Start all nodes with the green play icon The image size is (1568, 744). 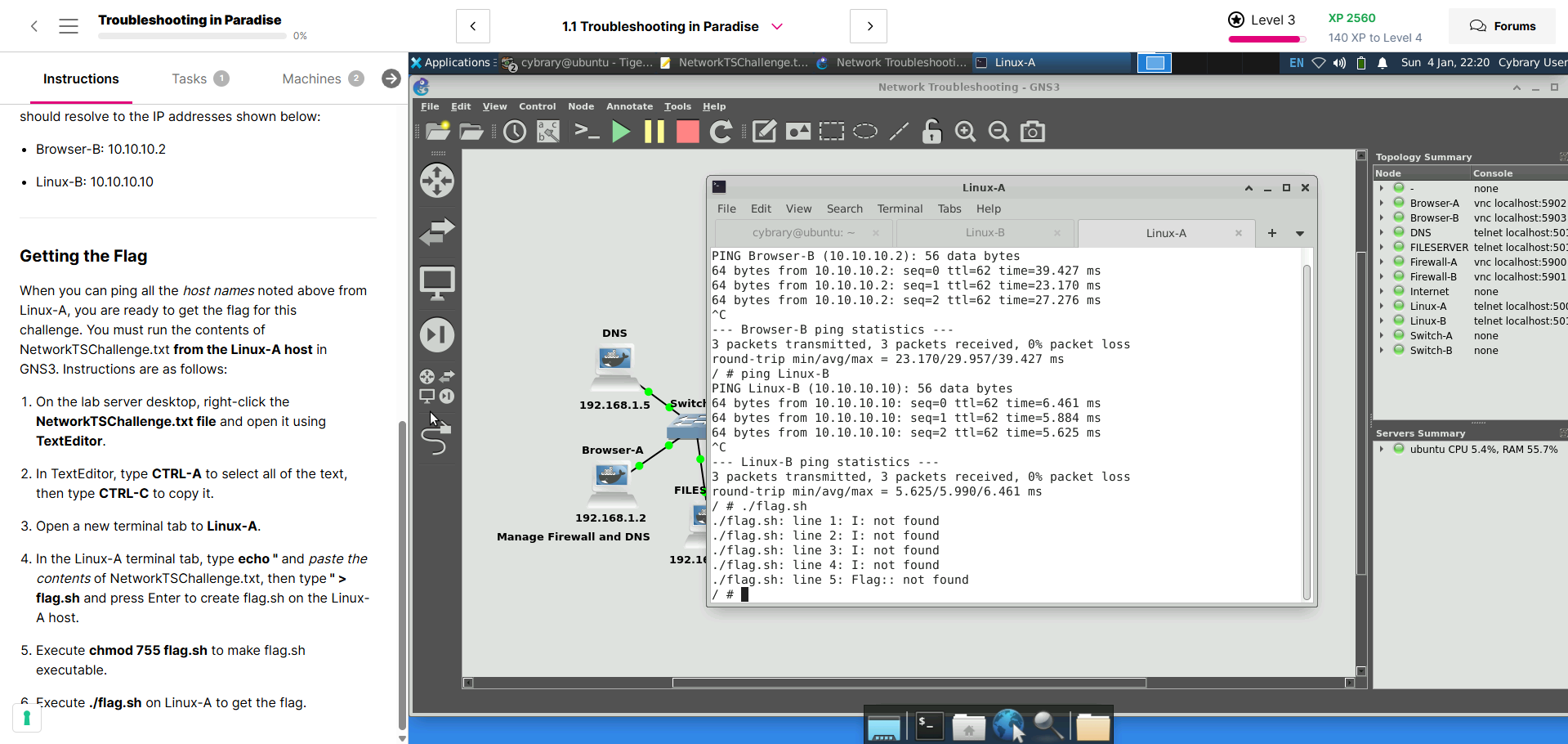(x=621, y=132)
